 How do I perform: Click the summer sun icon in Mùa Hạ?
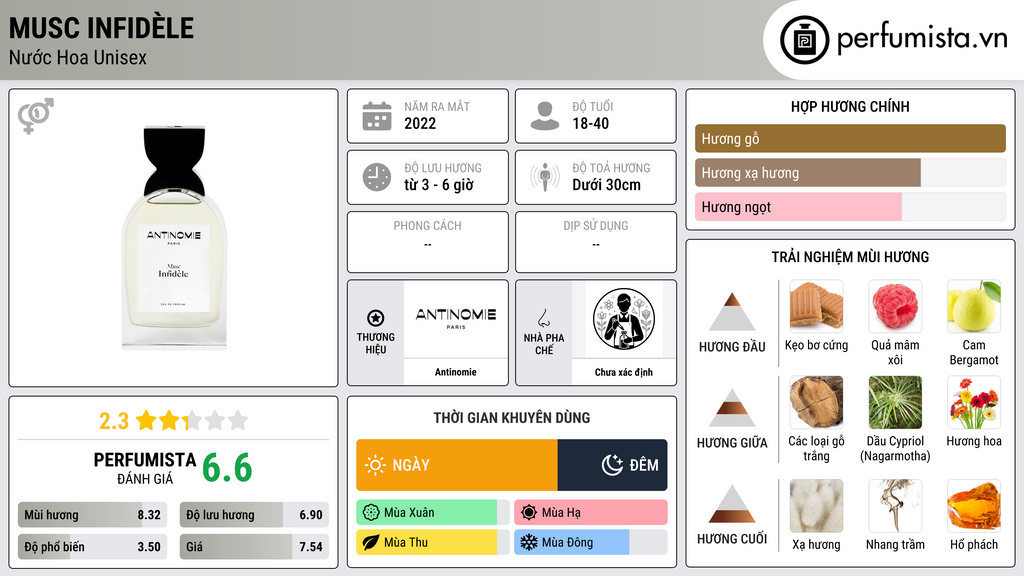click(529, 513)
